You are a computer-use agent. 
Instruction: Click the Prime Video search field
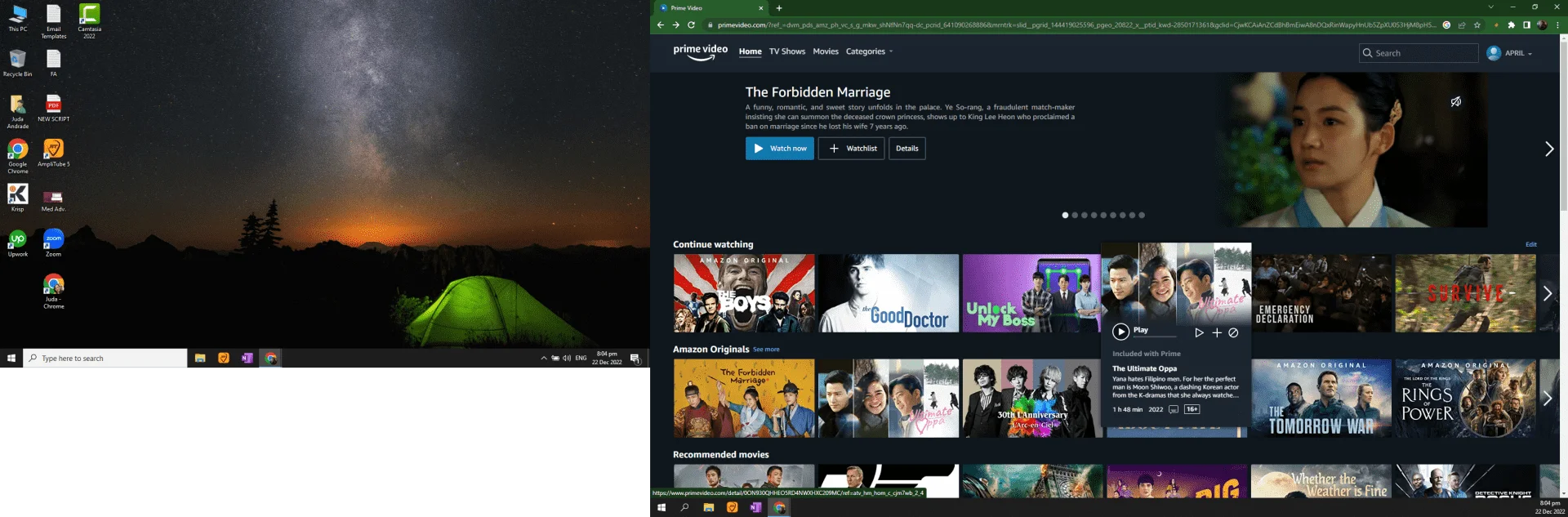1419,53
